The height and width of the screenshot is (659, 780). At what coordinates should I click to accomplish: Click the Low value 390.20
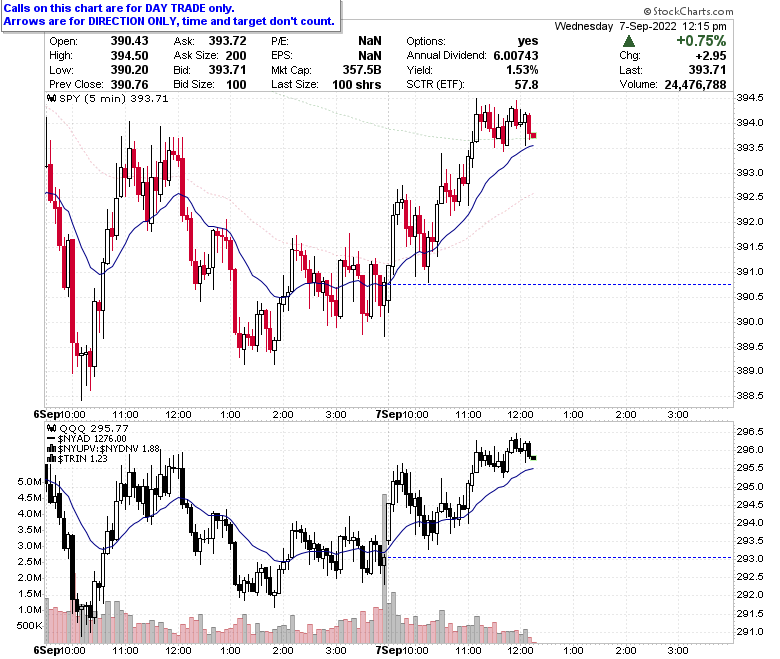129,70
